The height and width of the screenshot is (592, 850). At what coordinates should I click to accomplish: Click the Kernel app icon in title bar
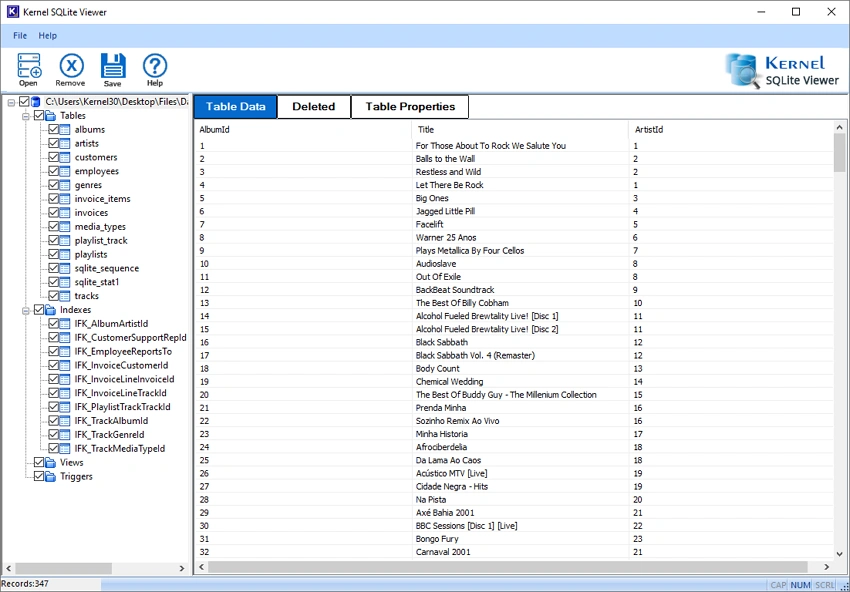pyautogui.click(x=11, y=11)
